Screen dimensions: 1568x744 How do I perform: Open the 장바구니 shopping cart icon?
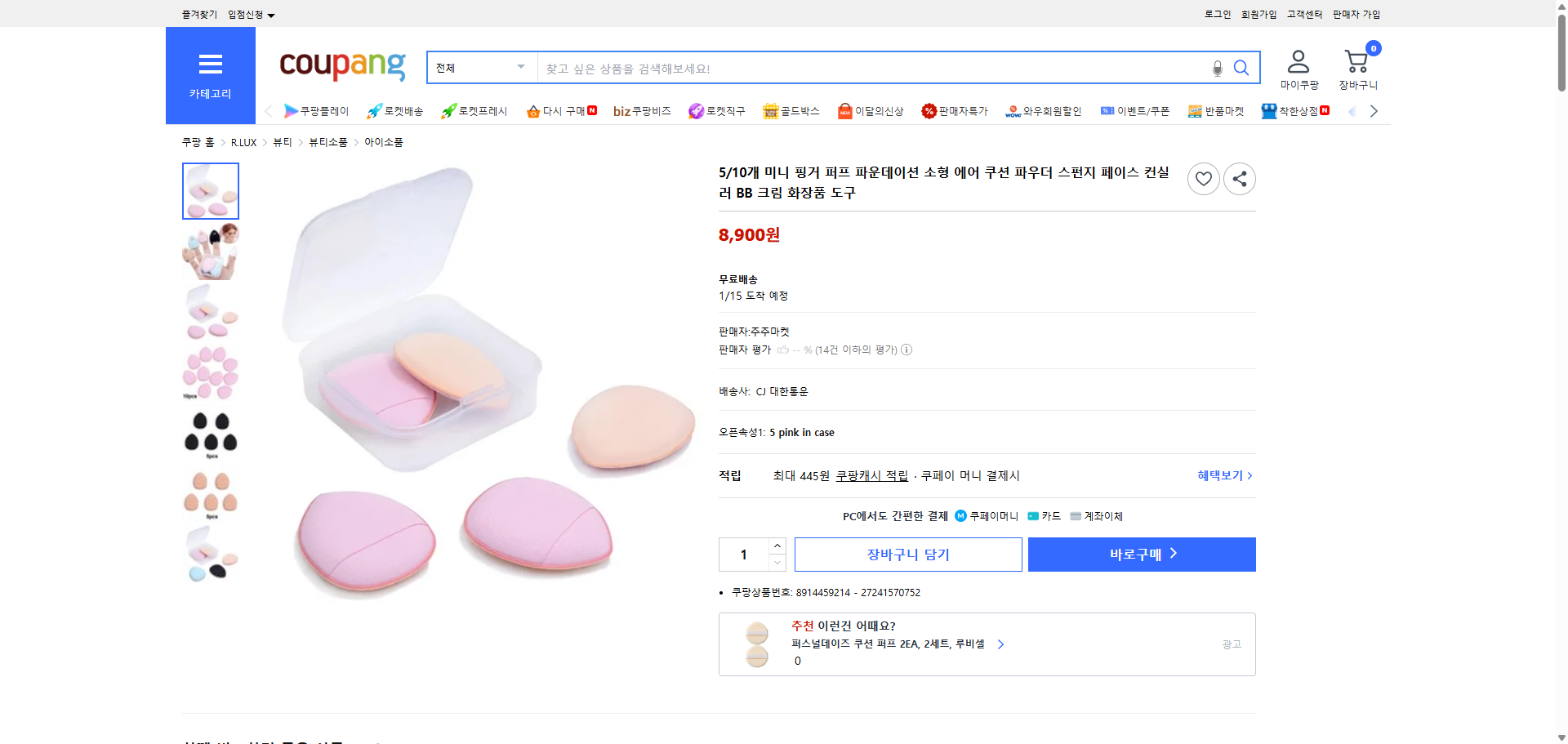[x=1356, y=60]
